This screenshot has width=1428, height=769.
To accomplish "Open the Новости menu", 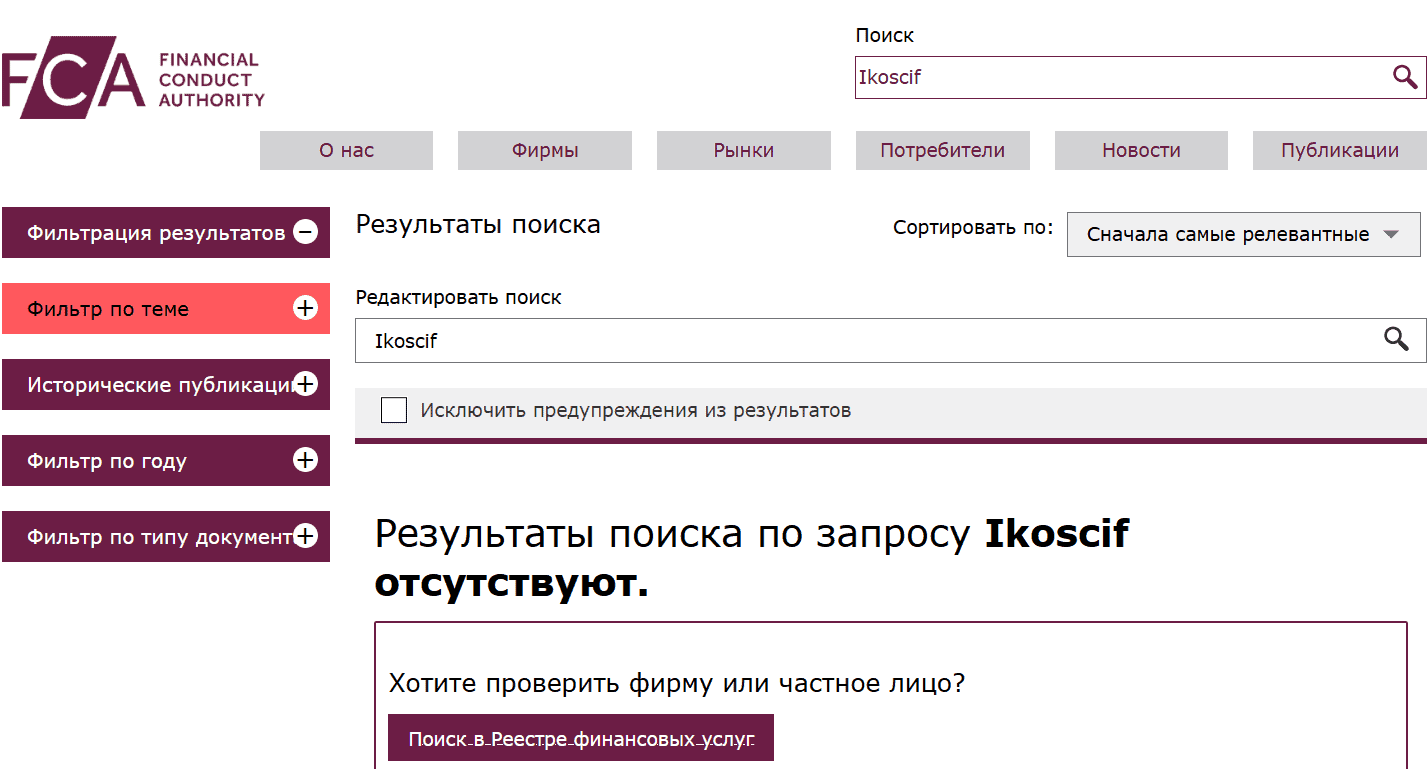I will pyautogui.click(x=1140, y=150).
